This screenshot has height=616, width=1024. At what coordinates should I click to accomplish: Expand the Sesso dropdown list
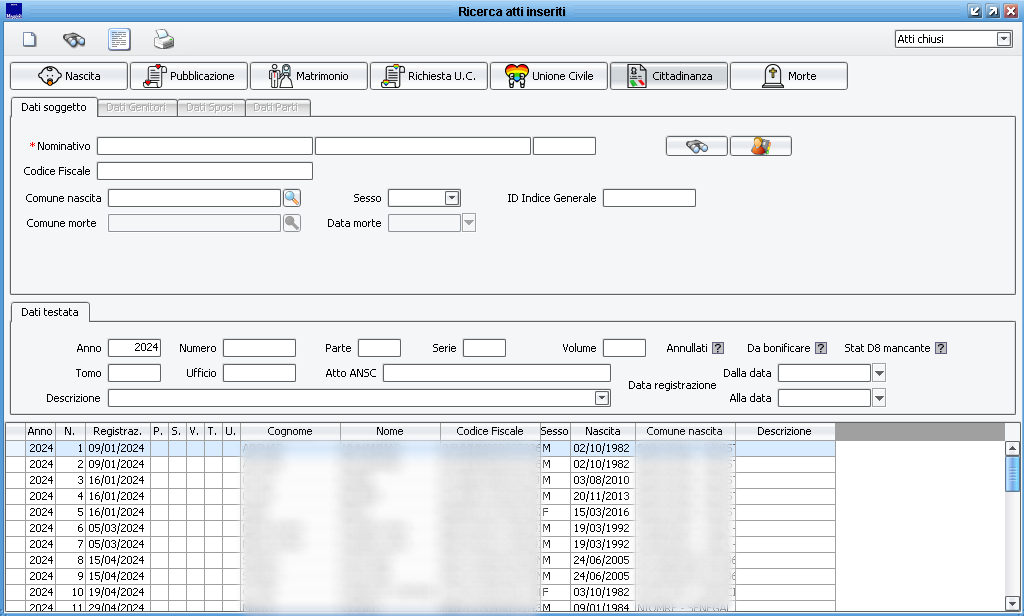[452, 198]
